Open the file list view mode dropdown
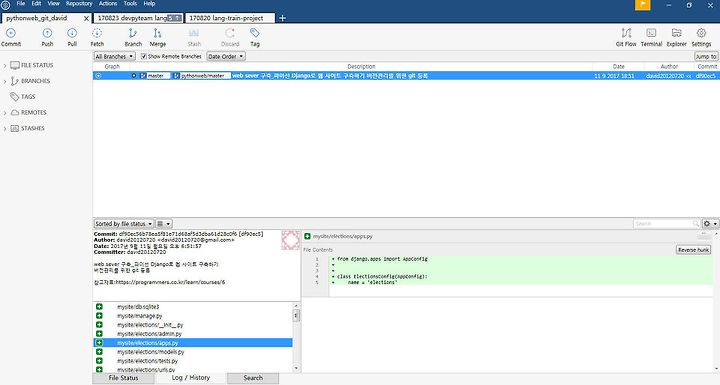720x385 pixels. coord(164,224)
